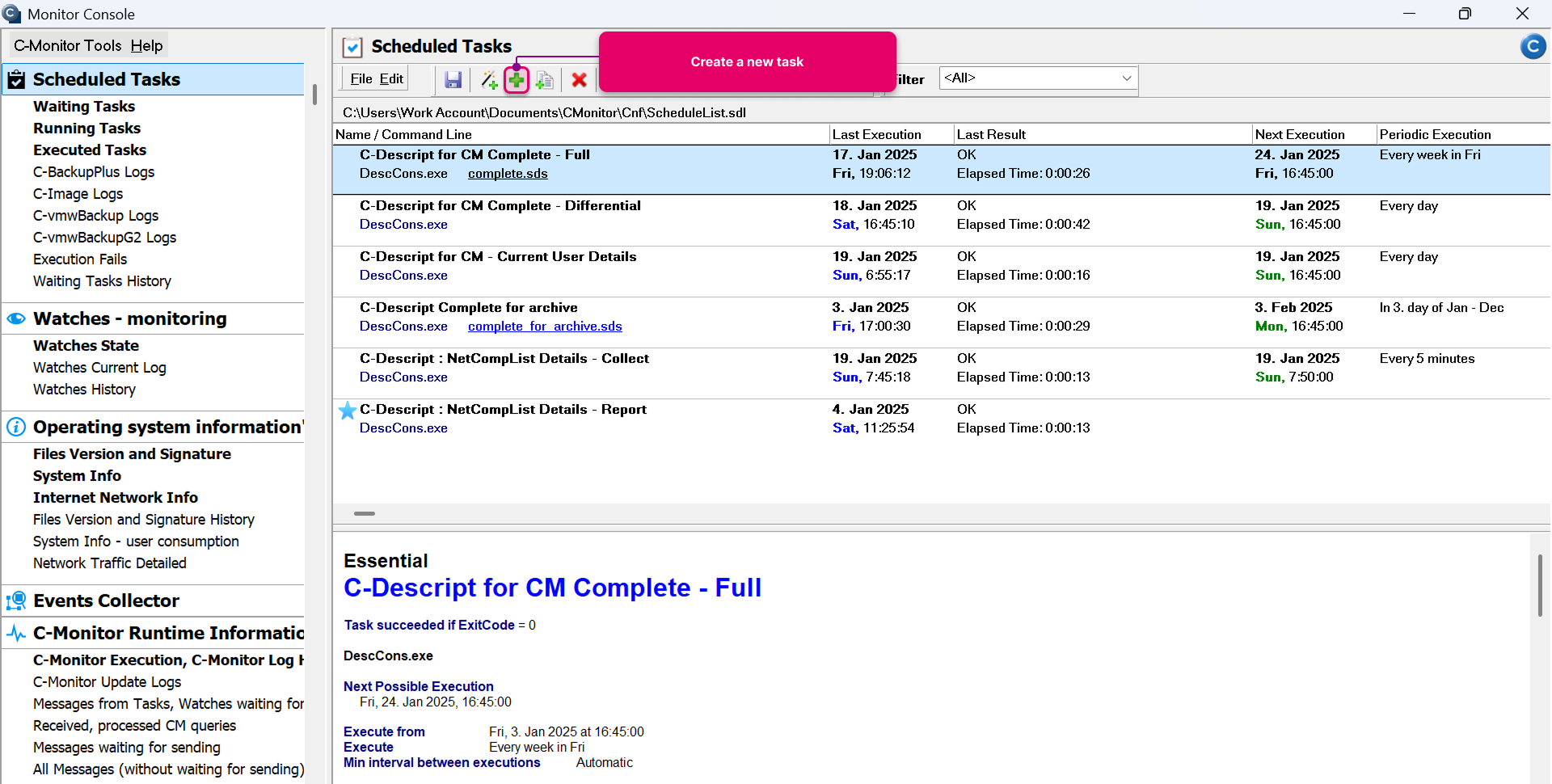Viewport: 1552px width, 784px height.
Task: Open C-Monitor Update Logs
Action: point(107,681)
